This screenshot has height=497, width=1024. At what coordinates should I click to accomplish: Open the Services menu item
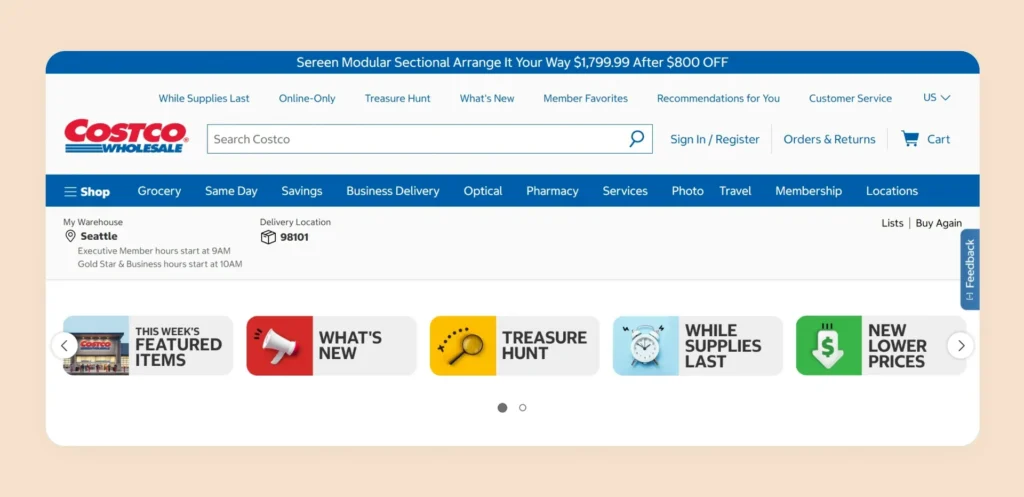point(625,191)
